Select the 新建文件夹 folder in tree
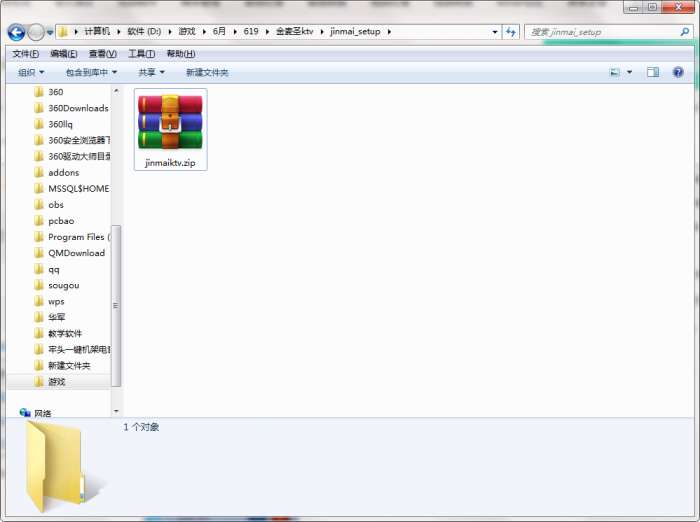This screenshot has width=700, height=522. tap(69, 365)
